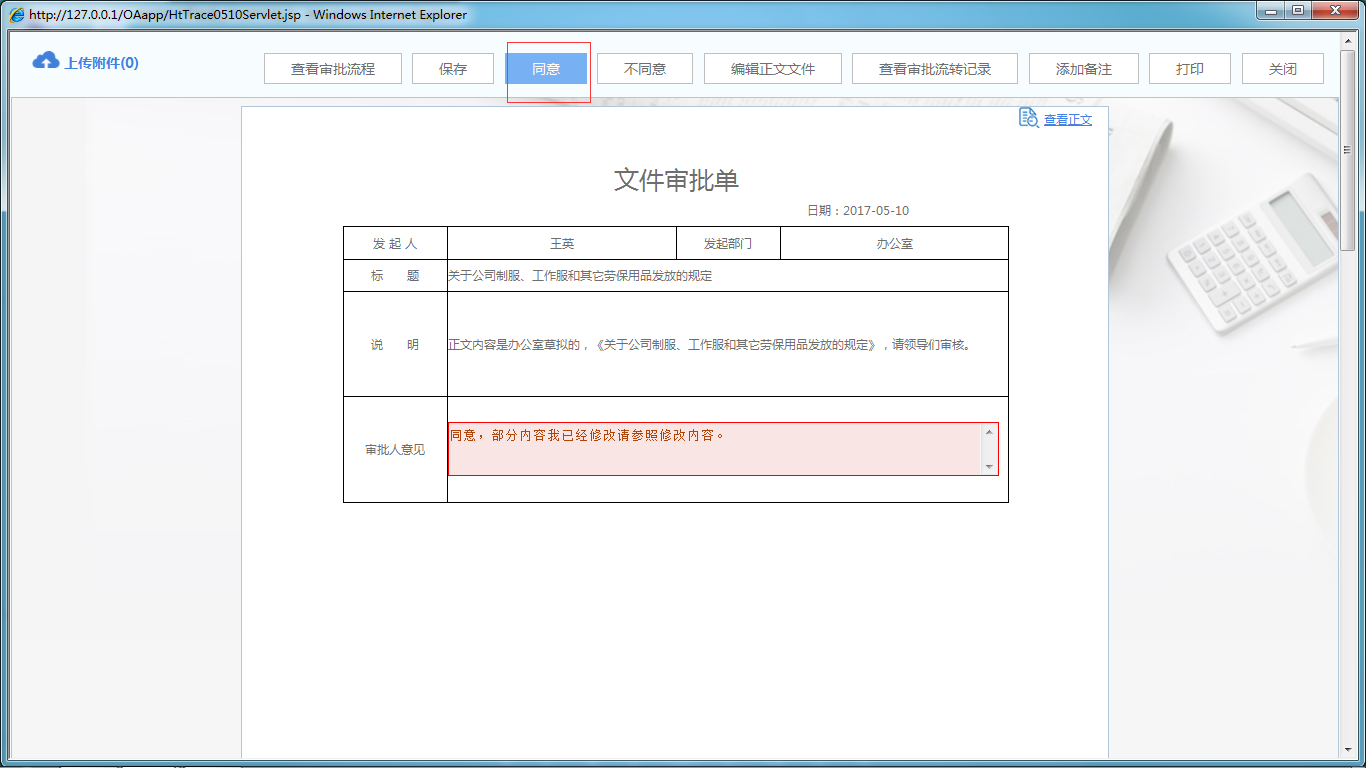Click the Internet Explorer icon in the title bar
1366x768 pixels.
click(x=14, y=14)
